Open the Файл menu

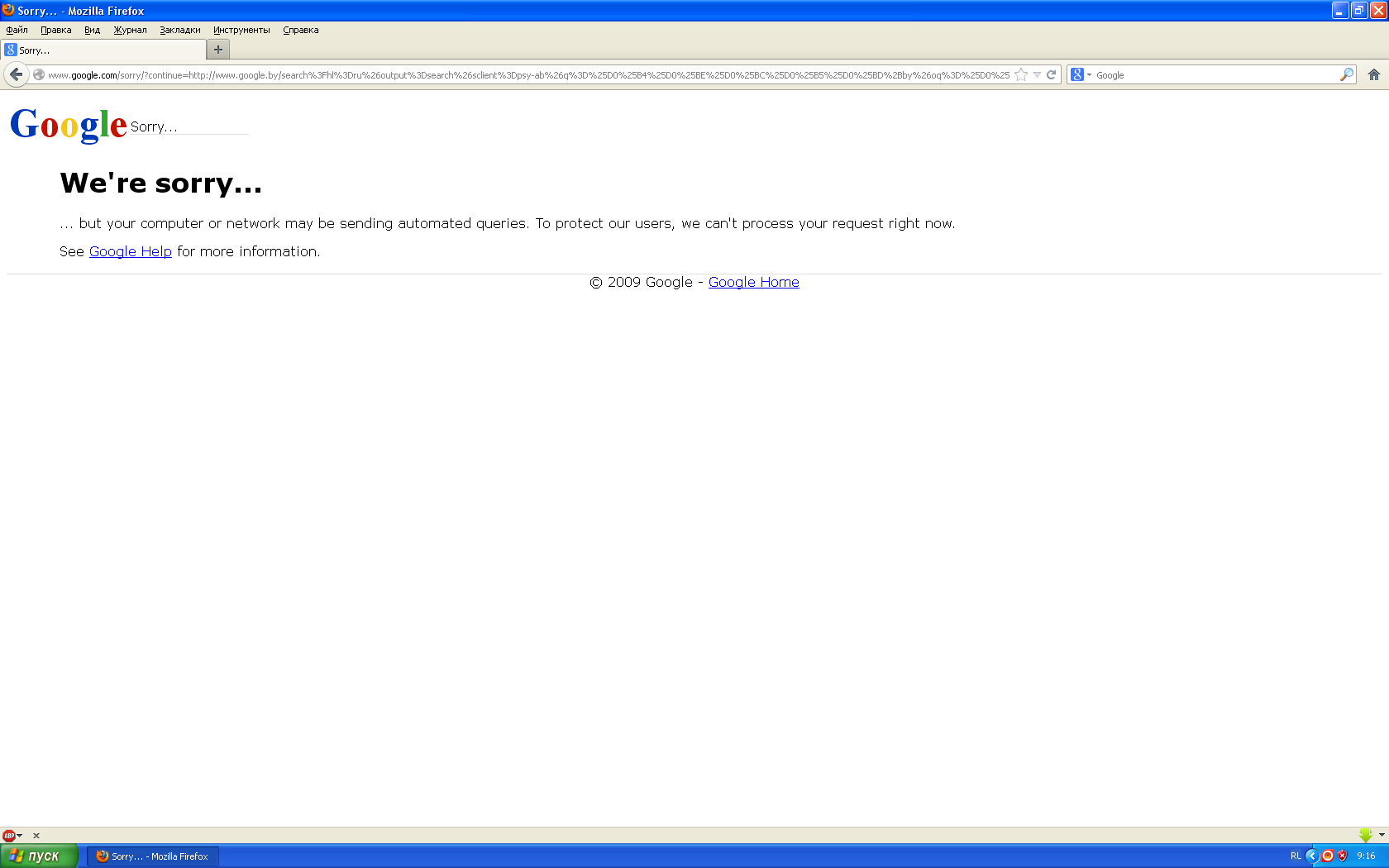17,30
